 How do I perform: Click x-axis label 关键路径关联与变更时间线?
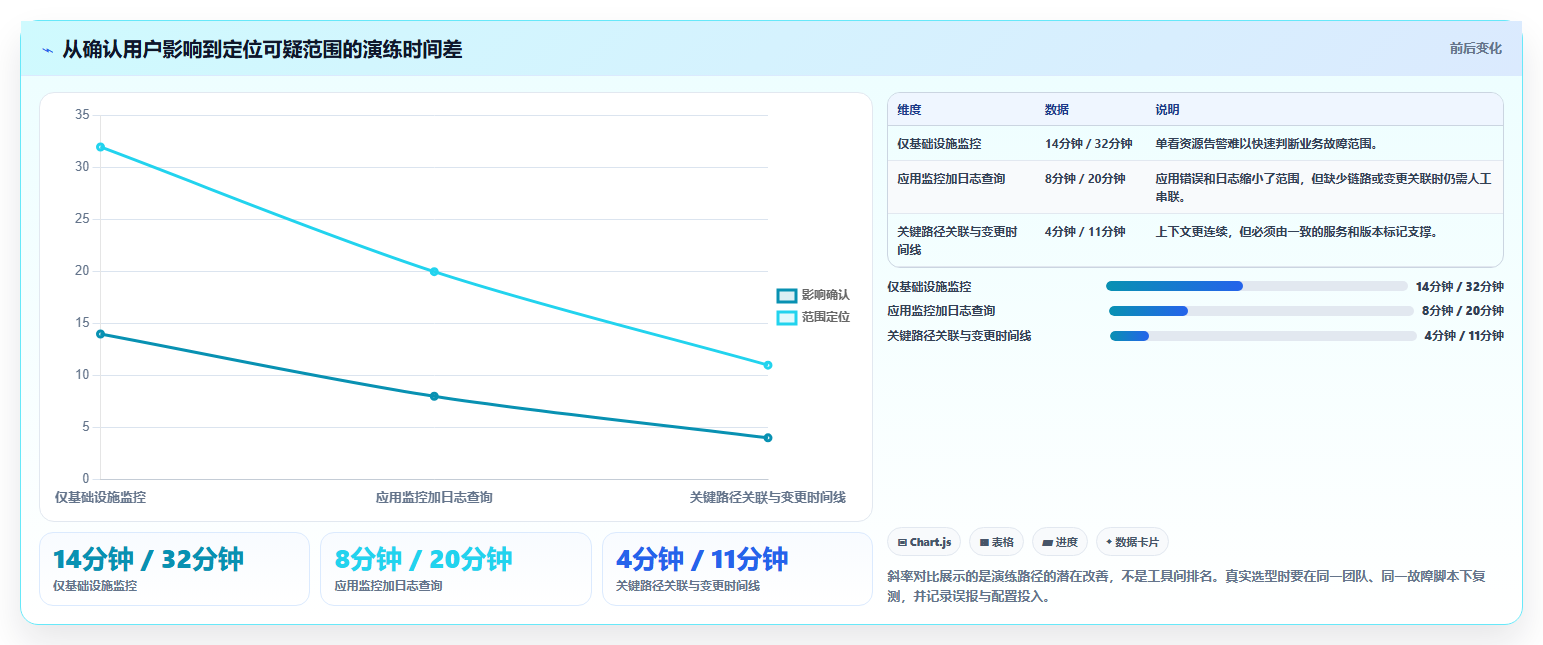point(768,497)
